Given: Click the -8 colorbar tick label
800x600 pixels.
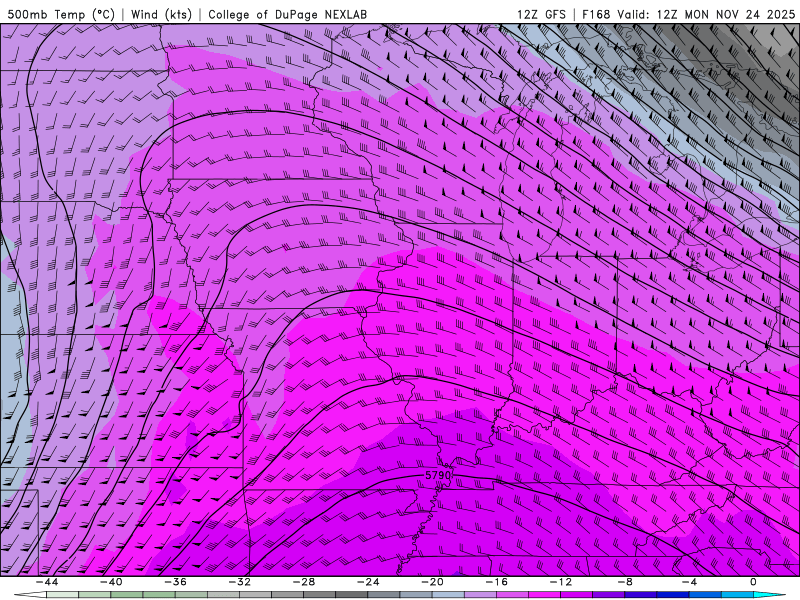Looking at the screenshot, I should (625, 582).
